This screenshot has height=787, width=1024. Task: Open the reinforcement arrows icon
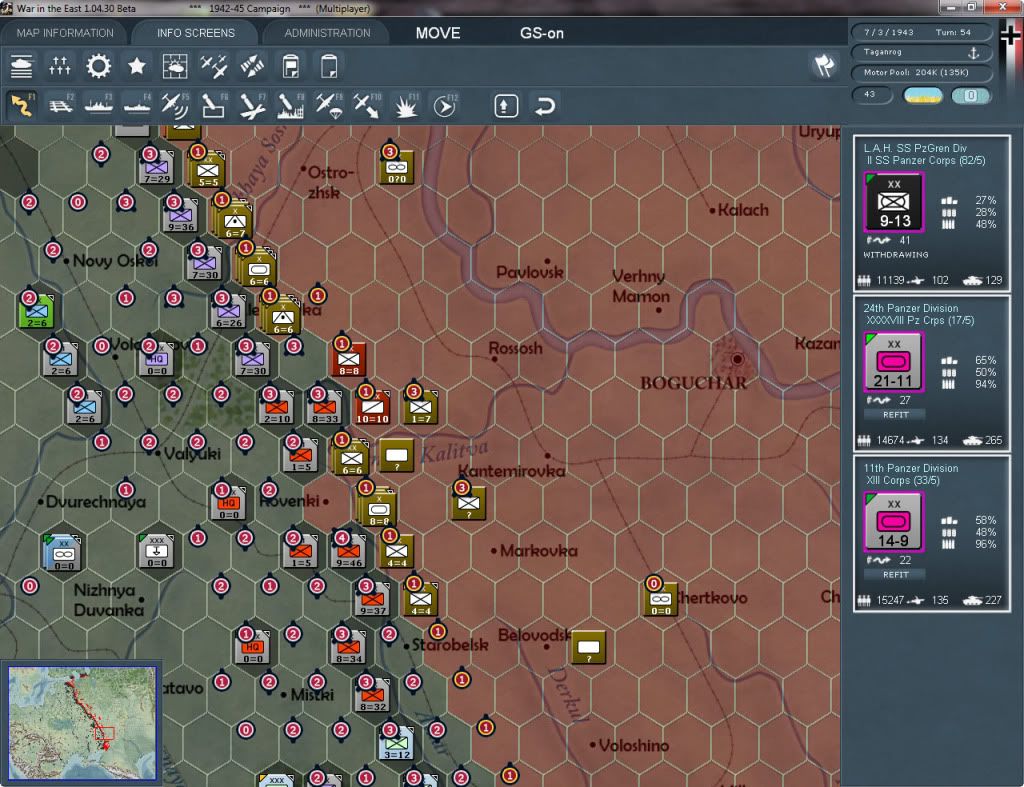point(252,66)
